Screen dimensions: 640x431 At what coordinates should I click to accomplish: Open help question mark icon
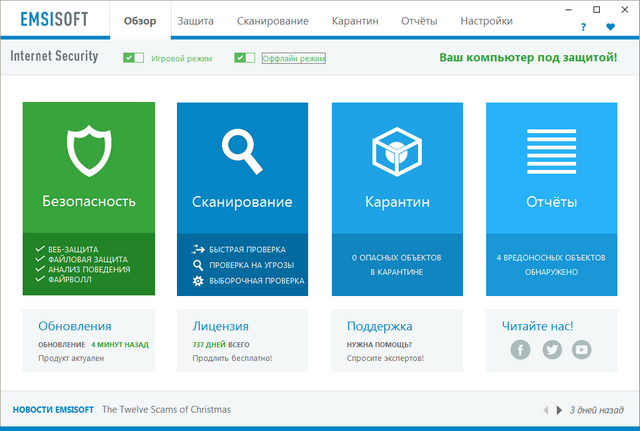coord(583,27)
